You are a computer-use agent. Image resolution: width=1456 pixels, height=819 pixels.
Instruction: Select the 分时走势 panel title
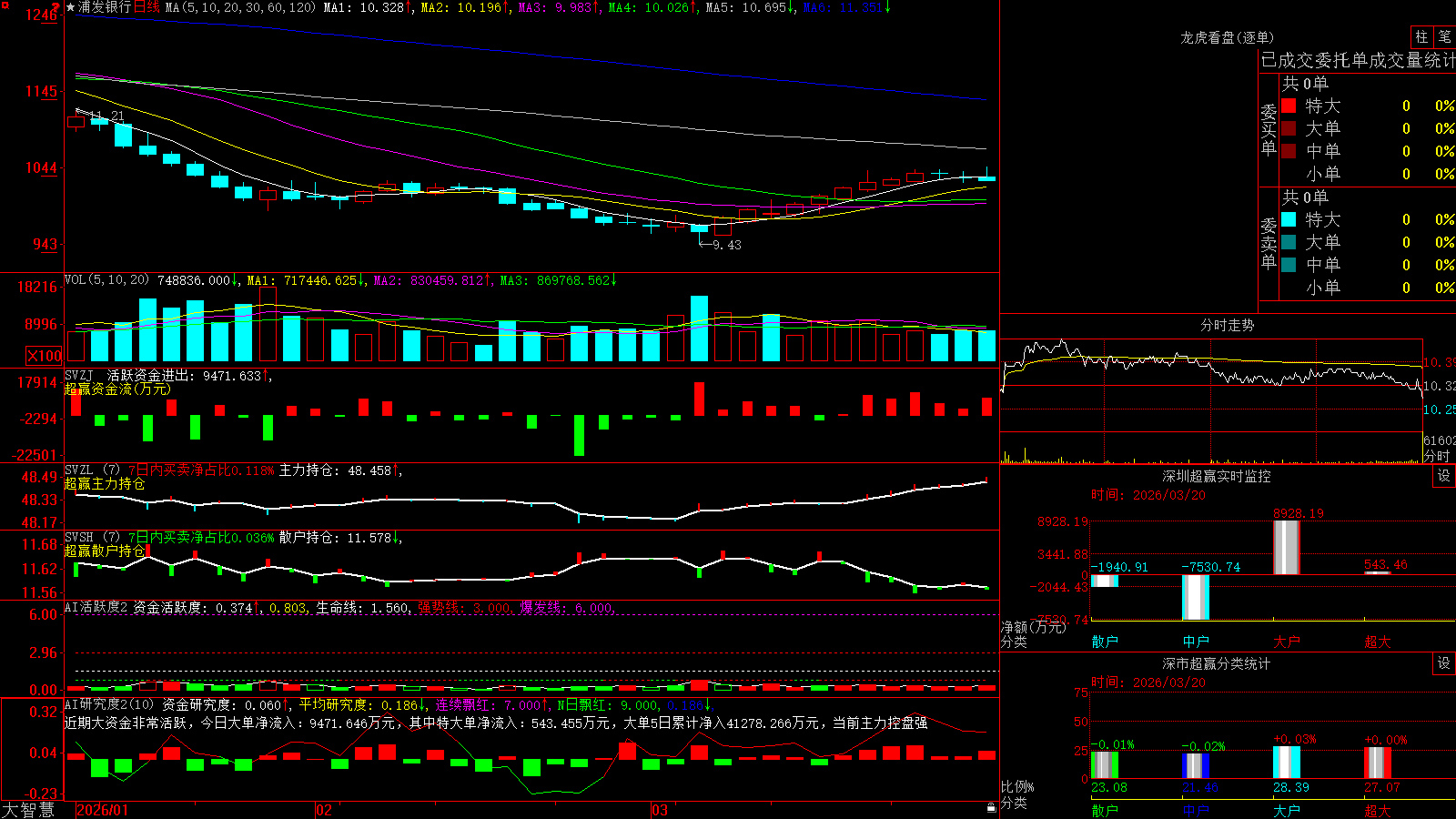[1227, 325]
